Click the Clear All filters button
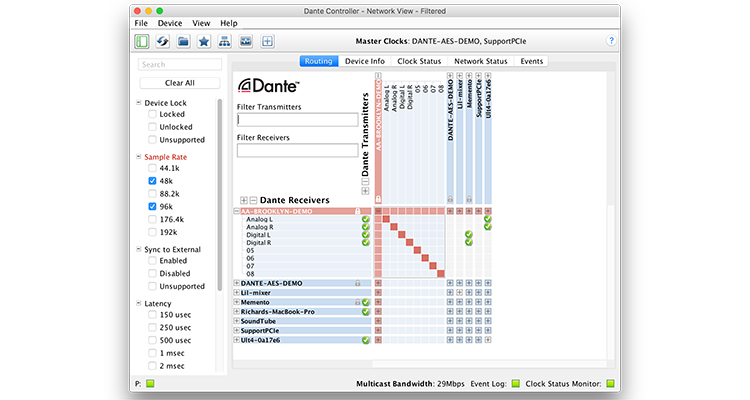This screenshot has height=400, width=750. coord(180,83)
